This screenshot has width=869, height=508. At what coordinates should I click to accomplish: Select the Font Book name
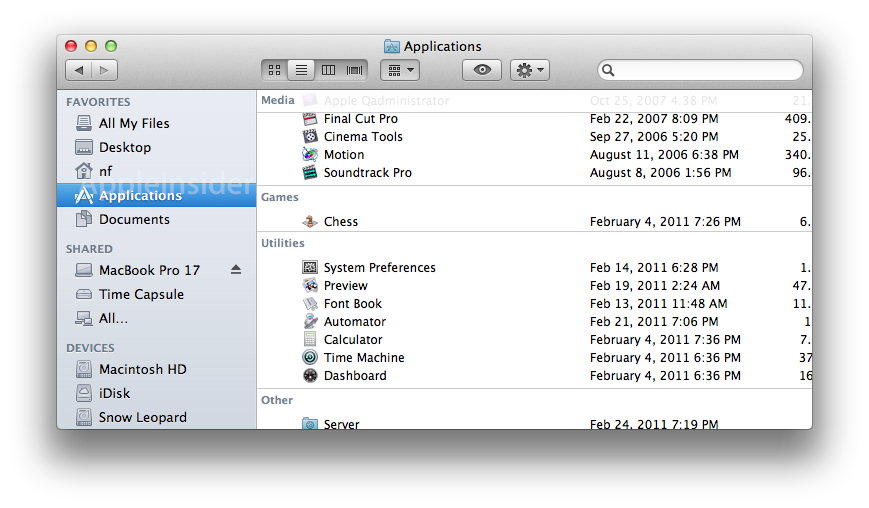(352, 304)
